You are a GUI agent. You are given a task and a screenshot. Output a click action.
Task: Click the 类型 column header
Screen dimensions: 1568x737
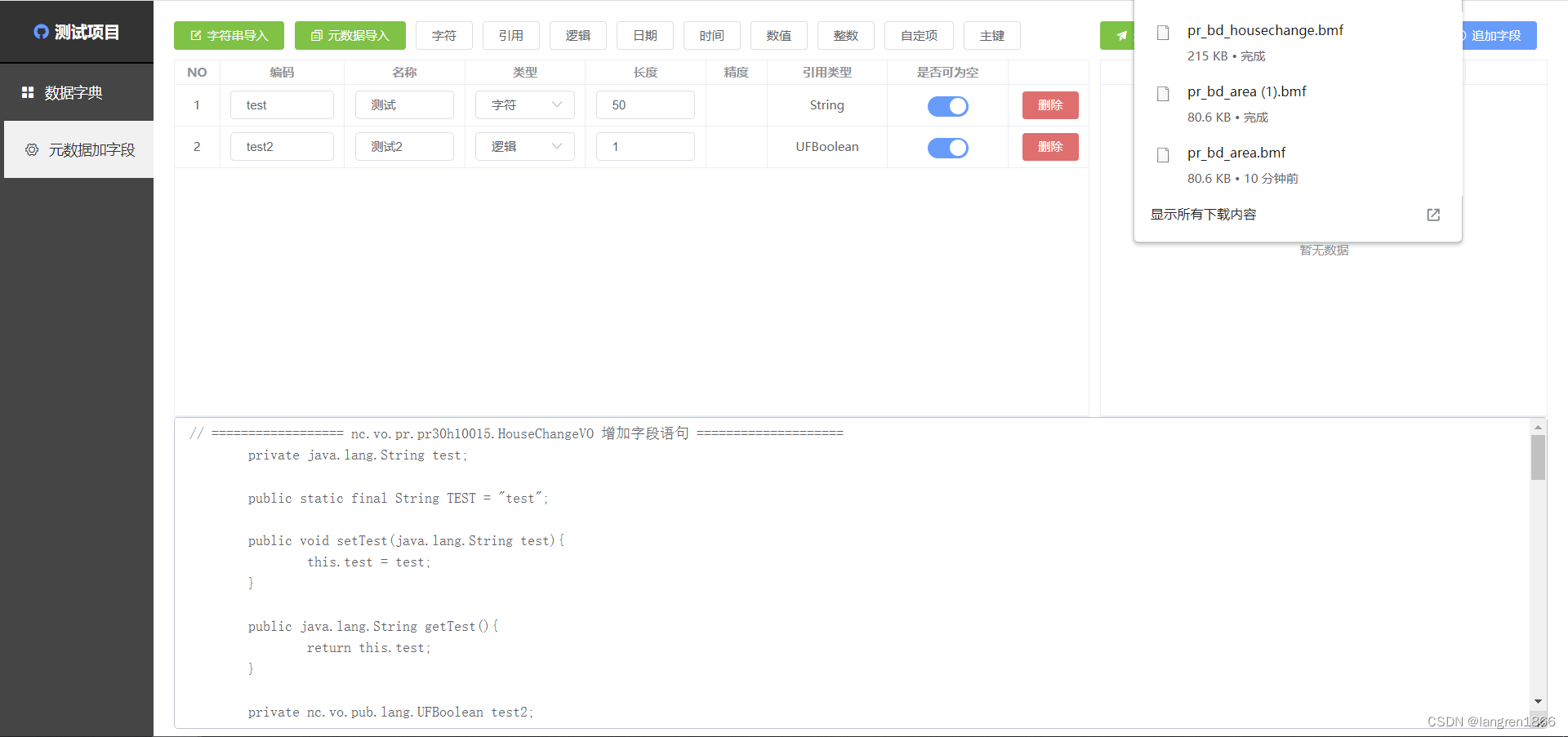[525, 72]
